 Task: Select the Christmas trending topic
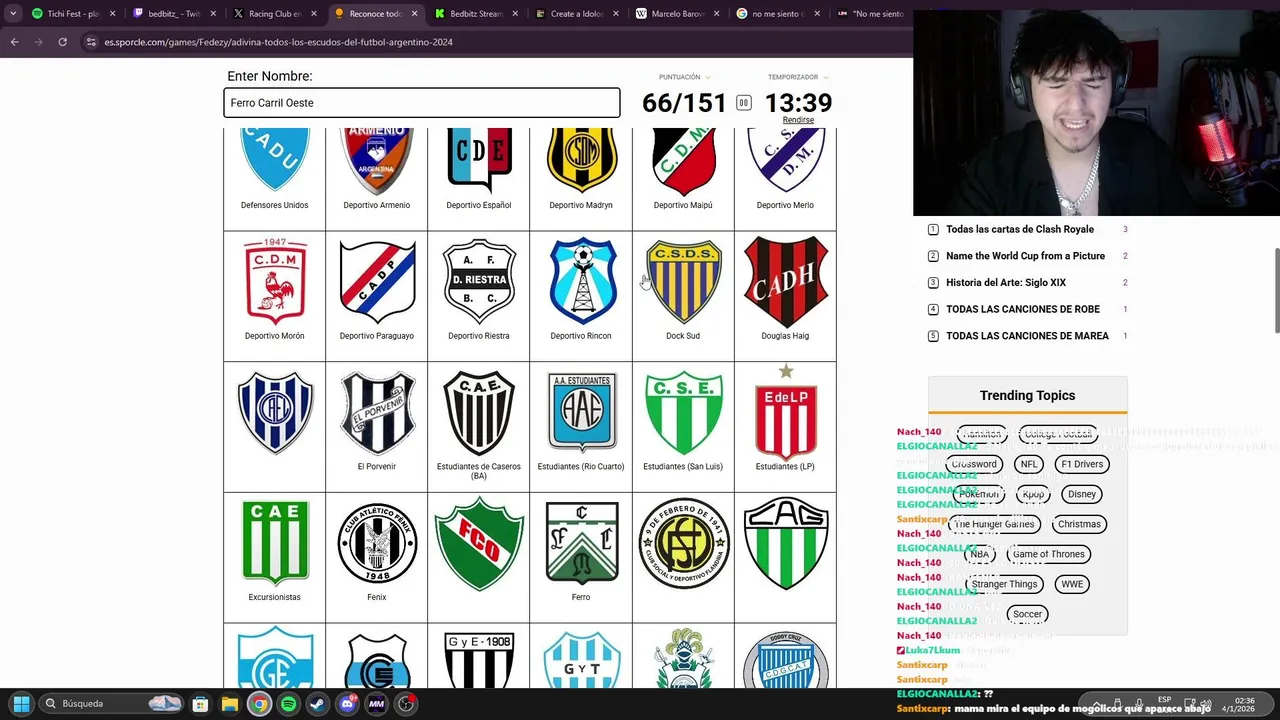coord(1079,524)
